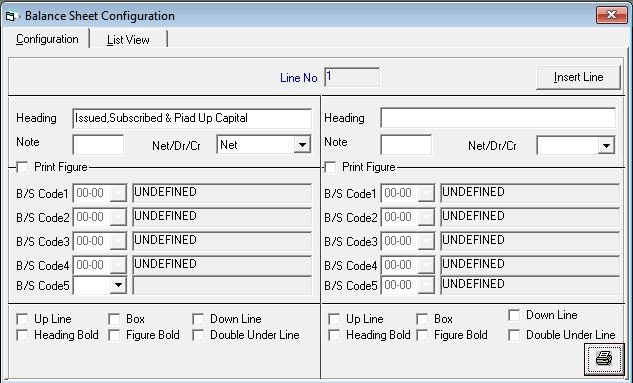This screenshot has height=383, width=633.
Task: Click the right Note input field
Action: pyautogui.click(x=406, y=144)
